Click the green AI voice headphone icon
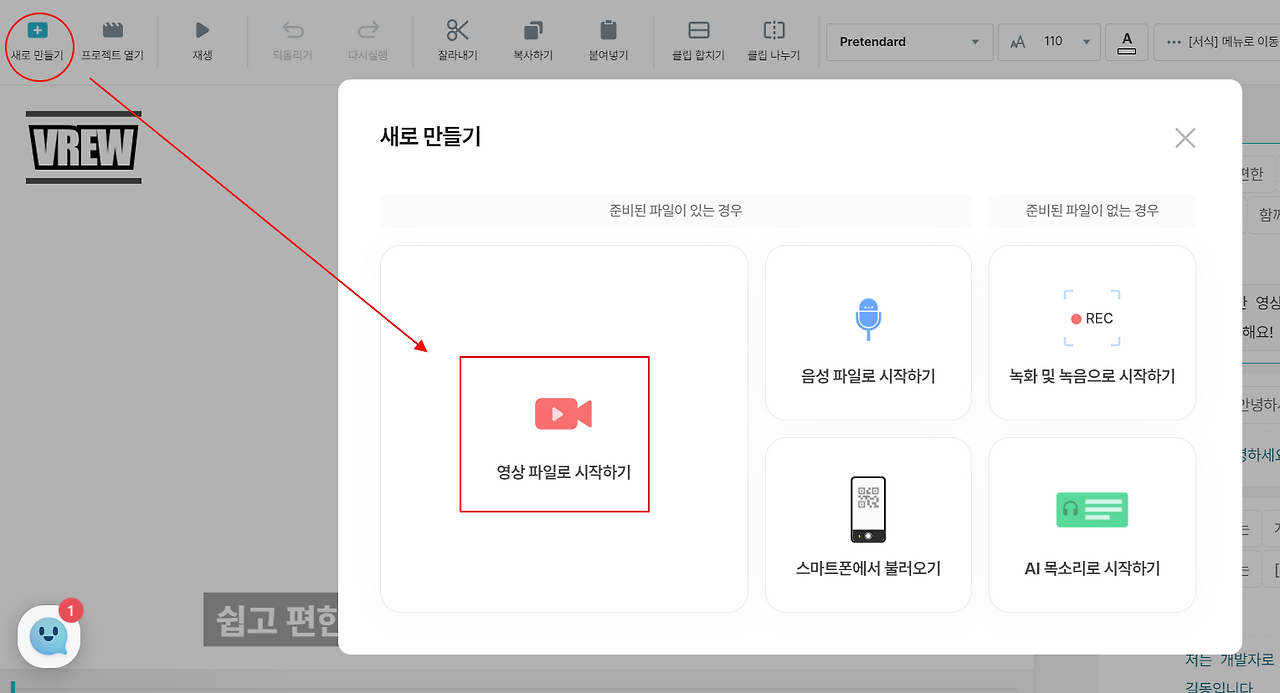The height and width of the screenshot is (693, 1280). click(x=1092, y=510)
